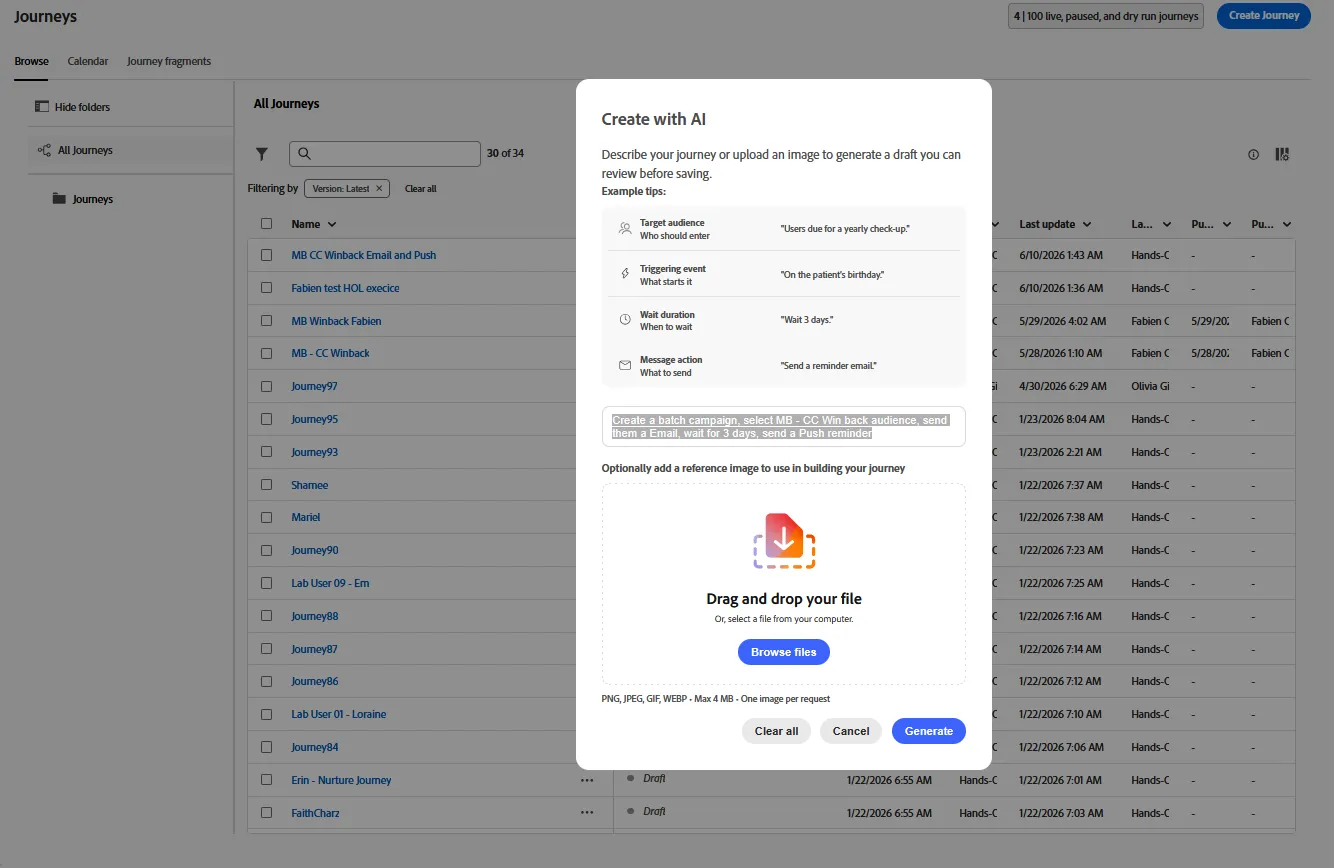
Task: Click the journeys search input field
Action: [385, 154]
